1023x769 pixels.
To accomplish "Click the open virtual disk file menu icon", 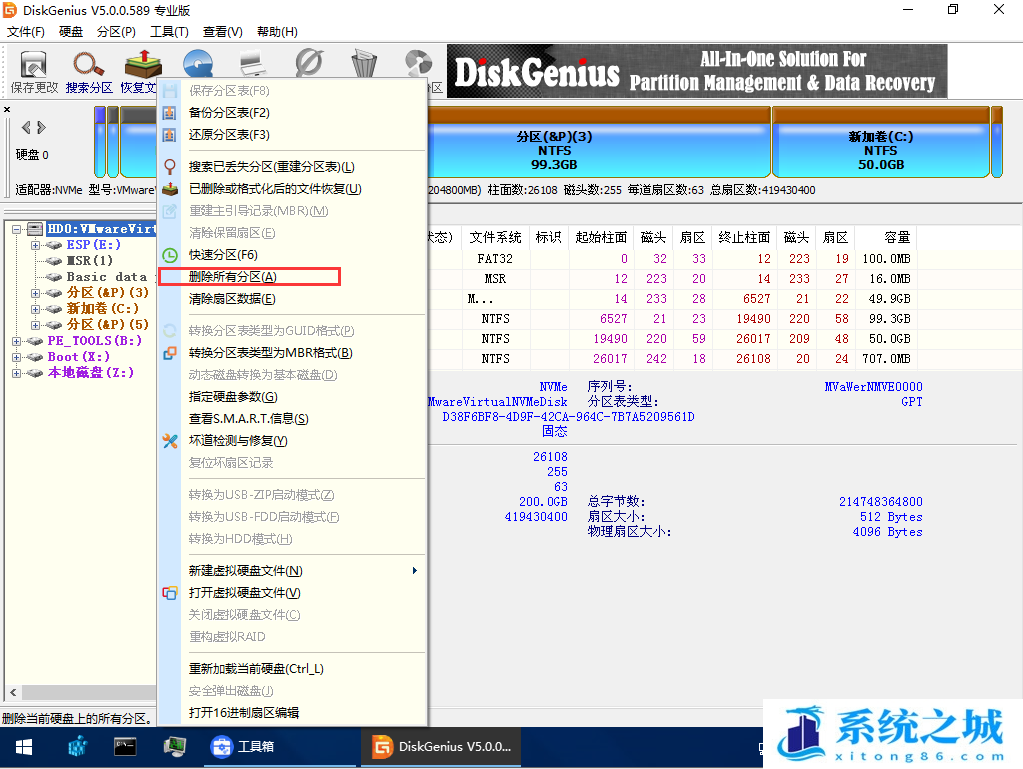I will tap(170, 593).
